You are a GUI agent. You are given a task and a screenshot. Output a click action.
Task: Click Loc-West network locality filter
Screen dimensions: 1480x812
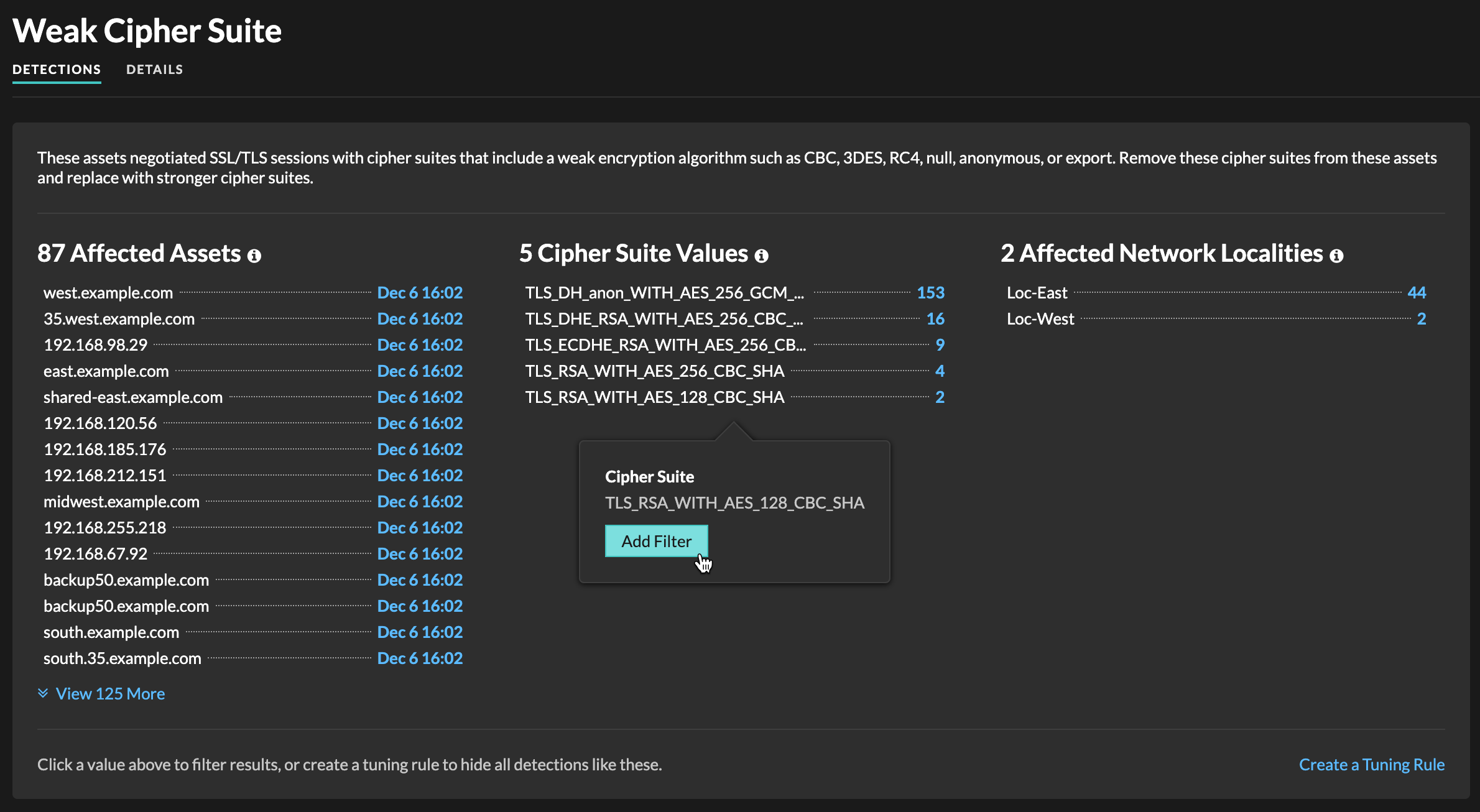(x=1040, y=318)
